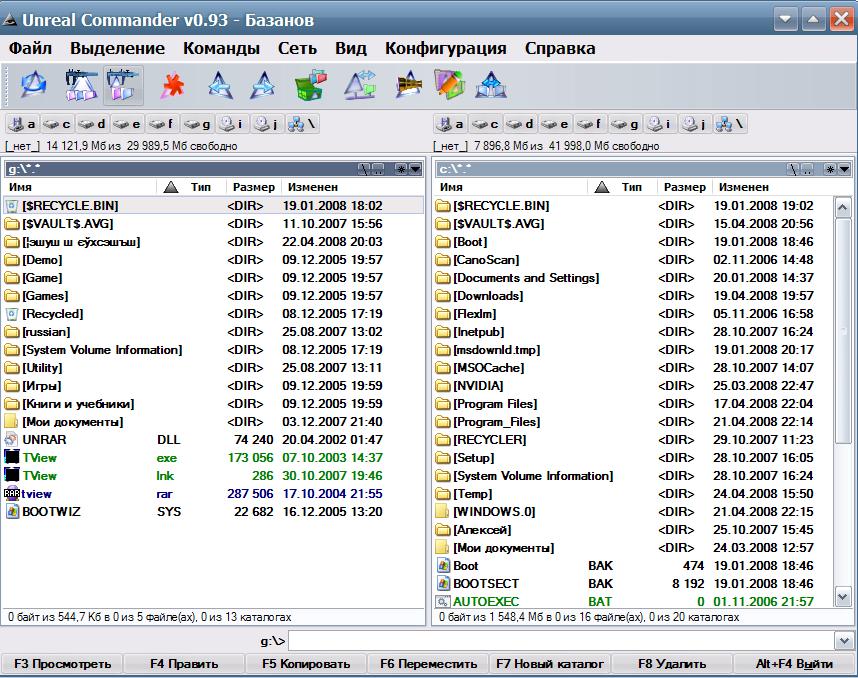The width and height of the screenshot is (858, 678).
Task: Click the green box pack-files icon
Action: coord(310,85)
